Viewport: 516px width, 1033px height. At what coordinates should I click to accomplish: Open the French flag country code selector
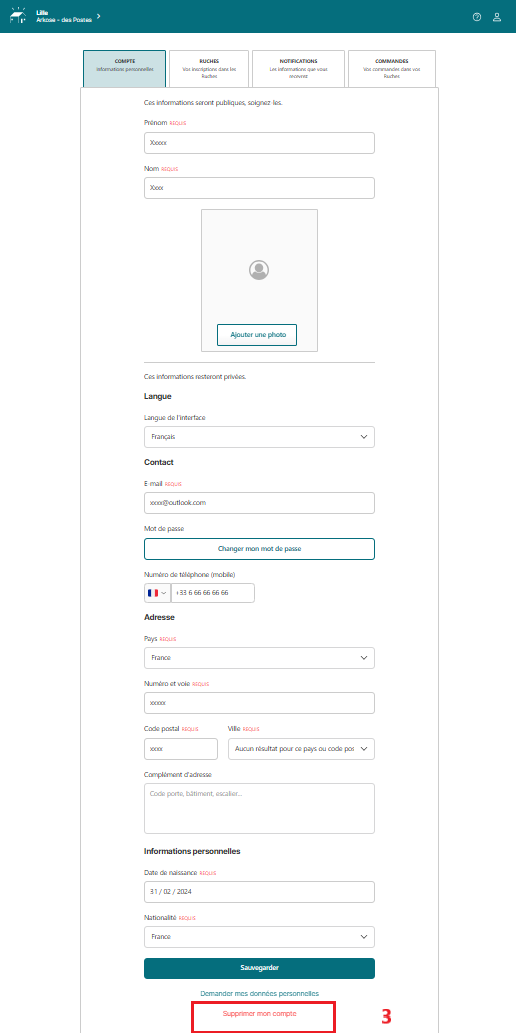coord(158,593)
